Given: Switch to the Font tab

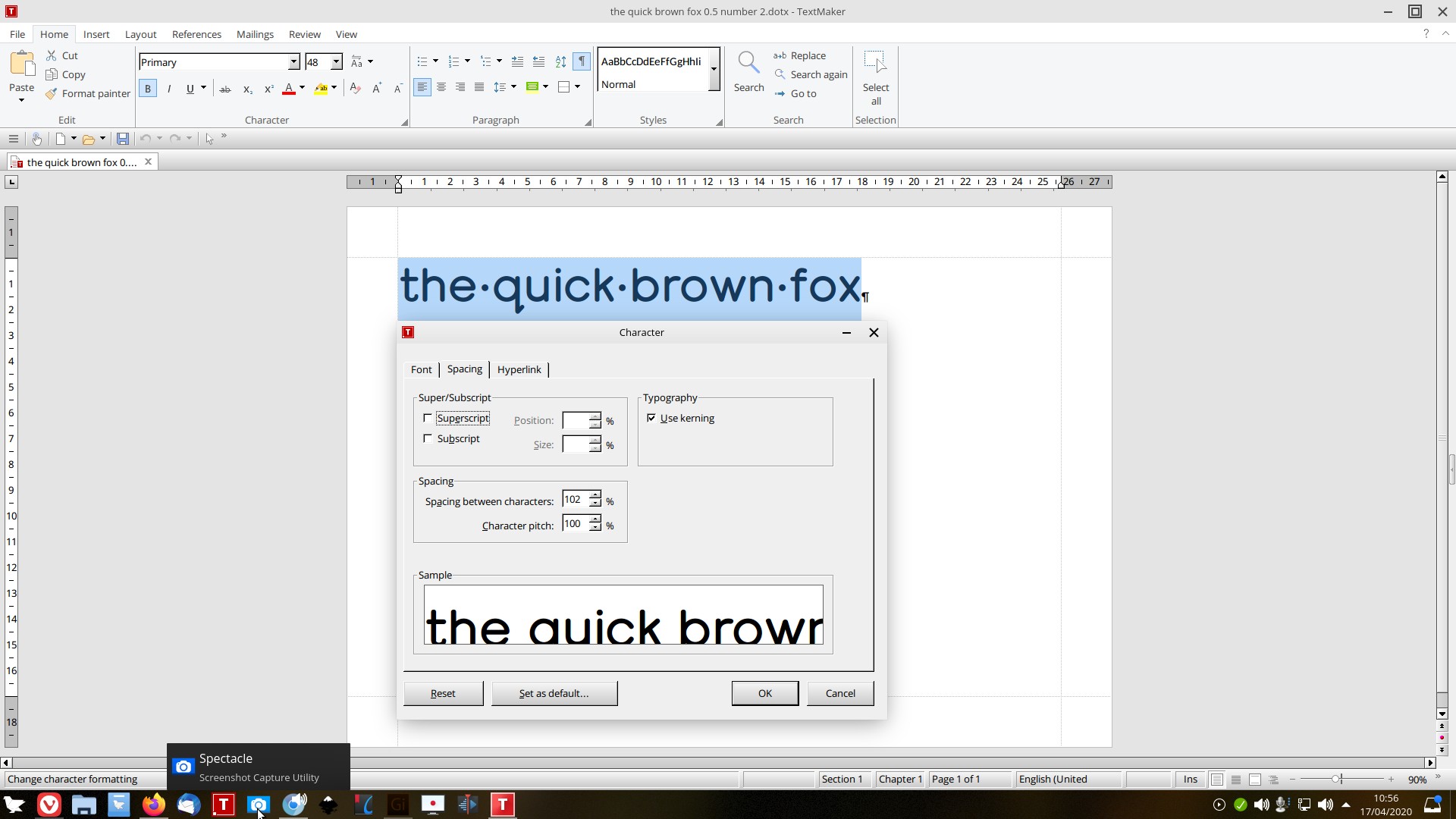Looking at the screenshot, I should [x=421, y=370].
